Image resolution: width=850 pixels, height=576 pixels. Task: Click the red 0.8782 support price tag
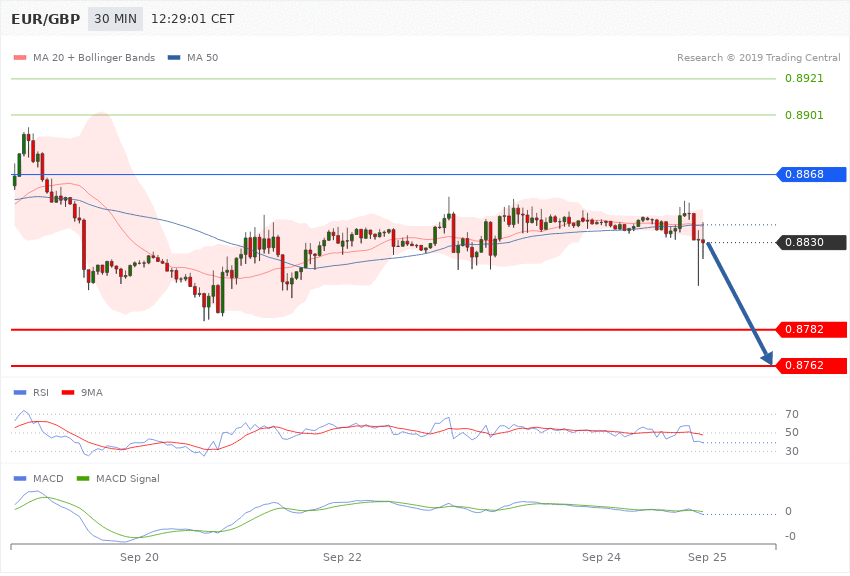812,329
